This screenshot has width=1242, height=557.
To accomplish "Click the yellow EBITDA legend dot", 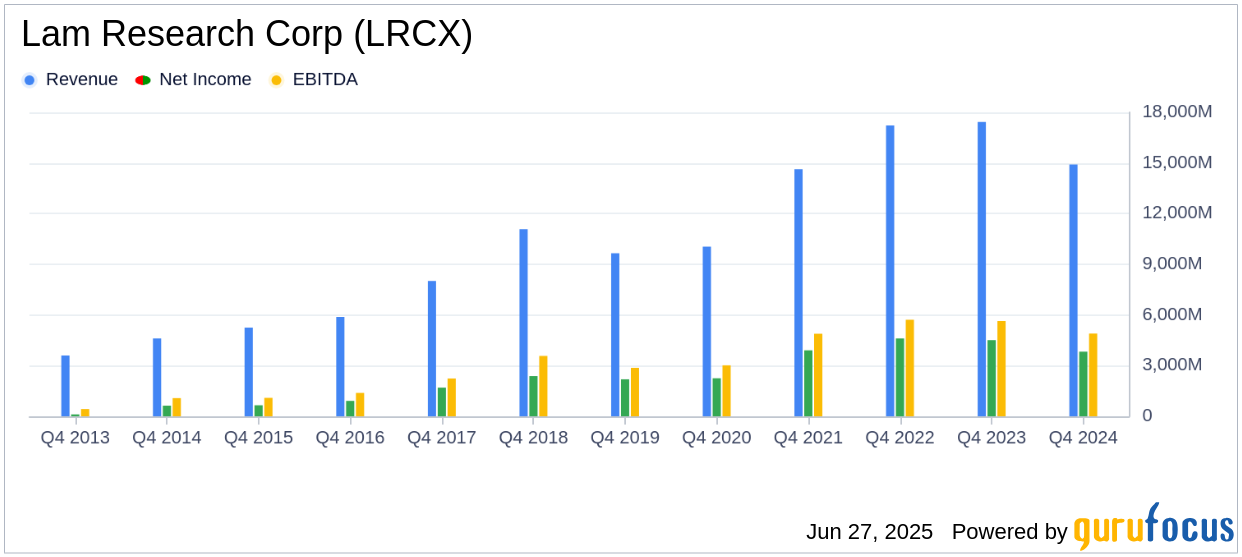I will coord(276,80).
